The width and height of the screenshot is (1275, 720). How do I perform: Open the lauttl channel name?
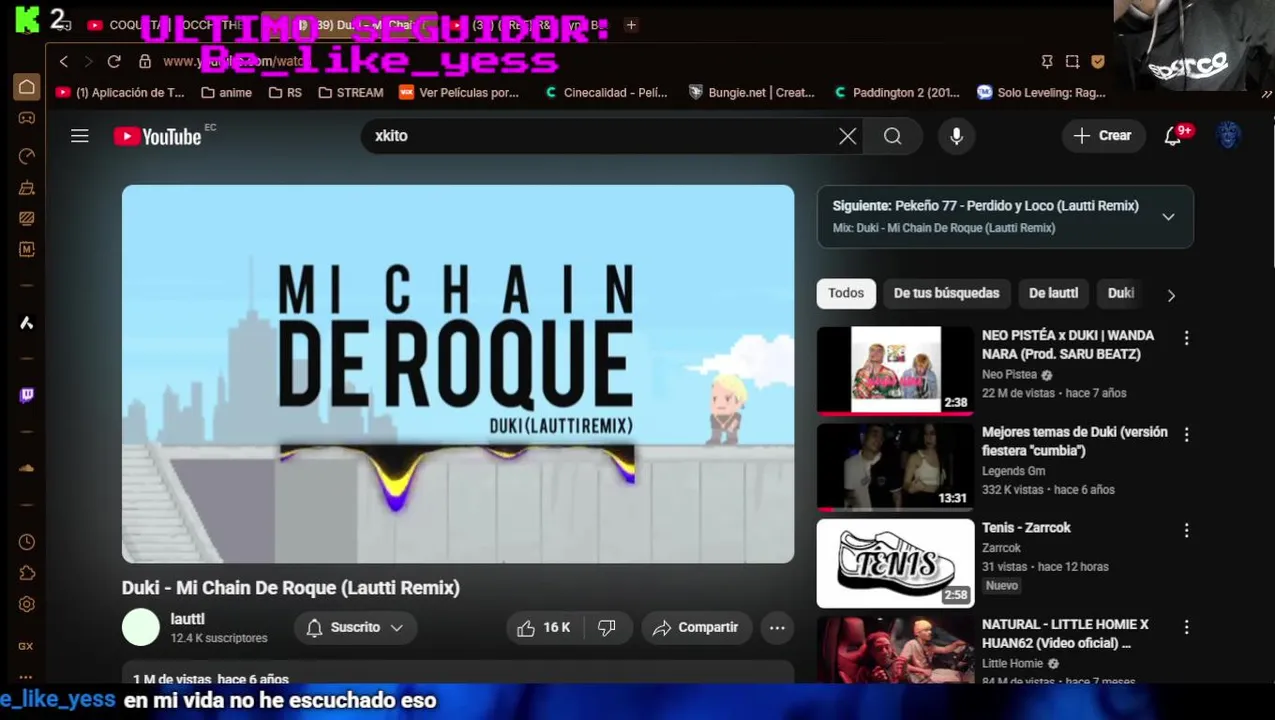[188, 619]
